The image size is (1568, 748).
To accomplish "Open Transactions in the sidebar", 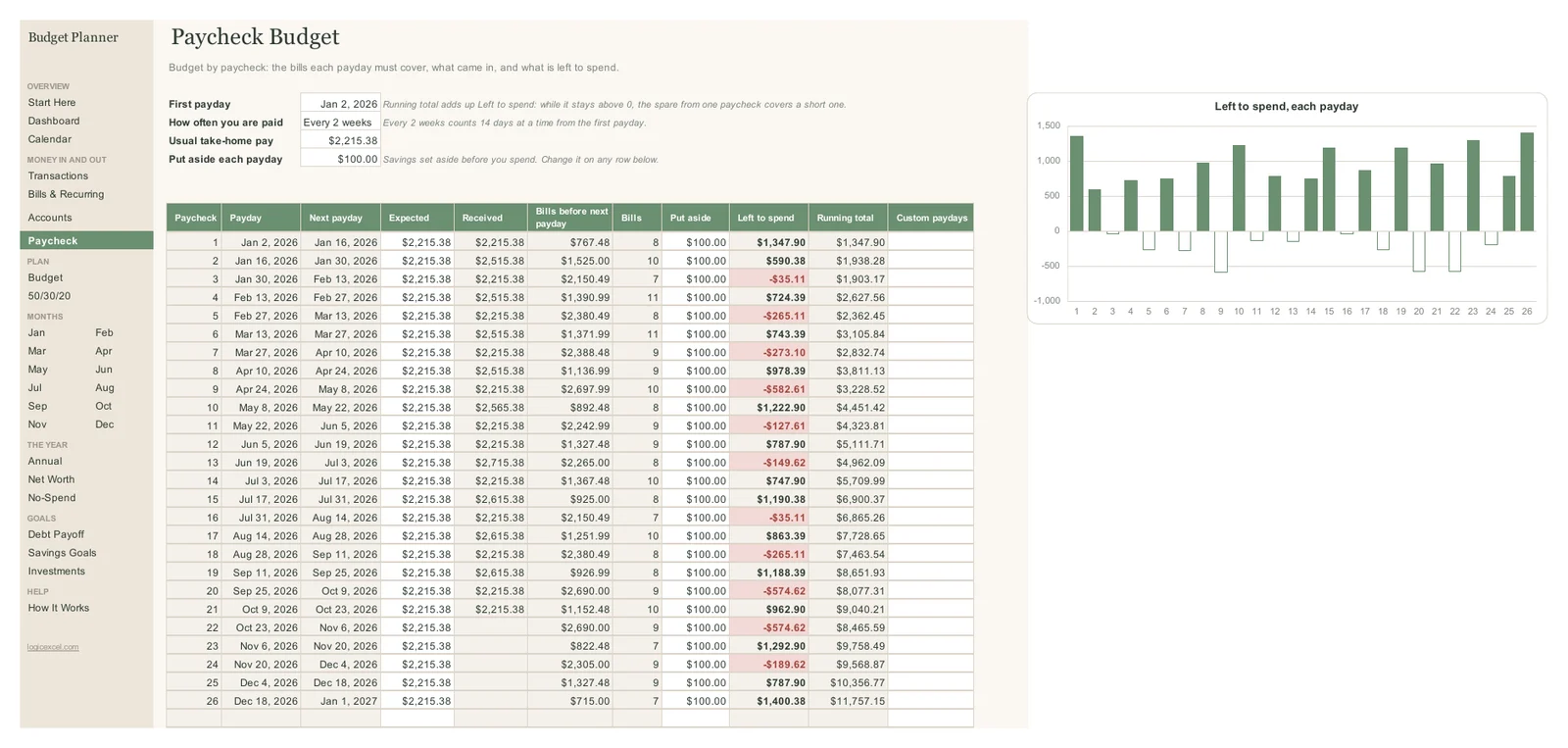I will pos(58,175).
